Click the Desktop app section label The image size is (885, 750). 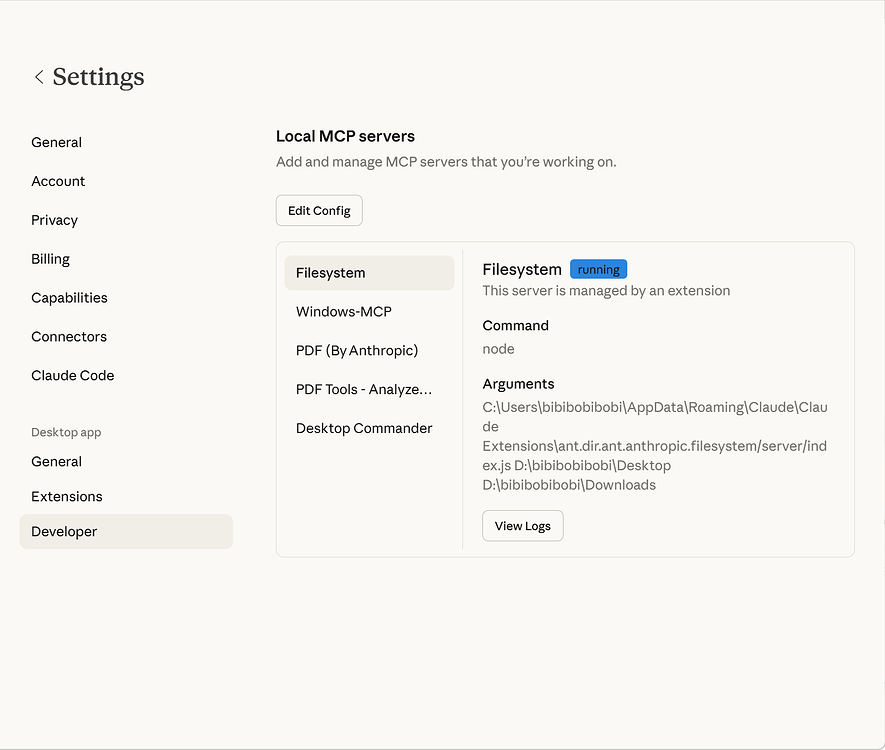(66, 433)
